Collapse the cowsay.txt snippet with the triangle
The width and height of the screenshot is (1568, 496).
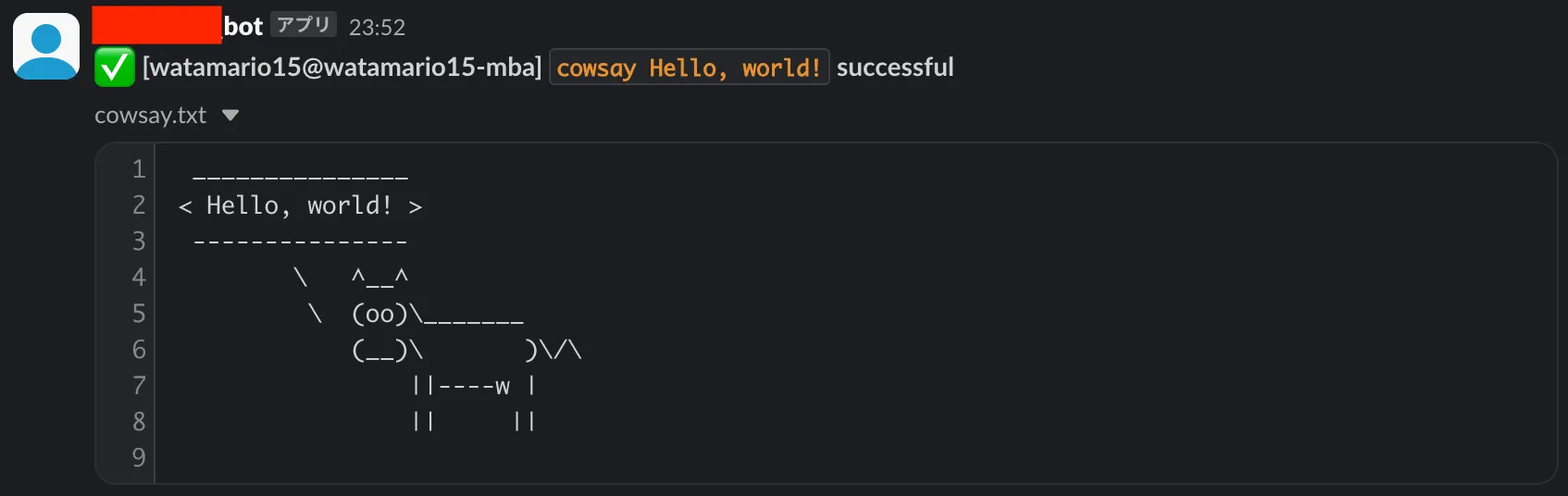tap(230, 116)
